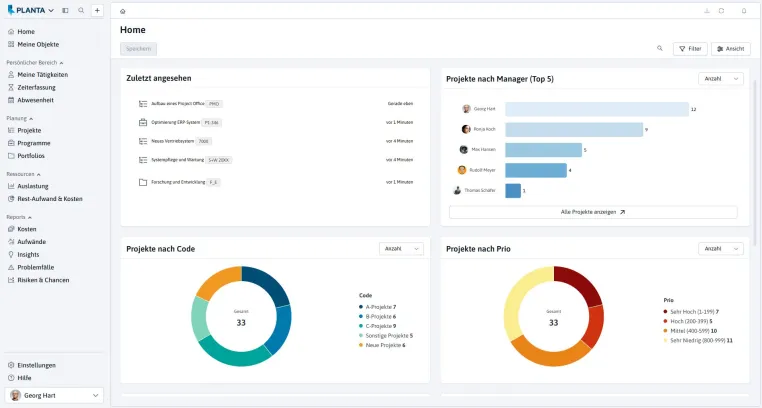Click the Abwesenheit calendar icon
This screenshot has width=762, height=408.
click(x=11, y=100)
